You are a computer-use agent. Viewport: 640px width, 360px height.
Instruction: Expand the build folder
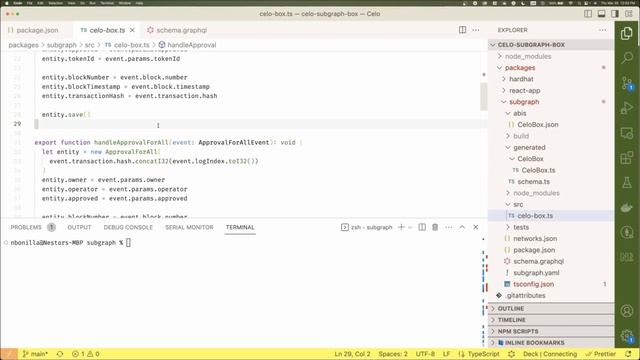coord(551,136)
